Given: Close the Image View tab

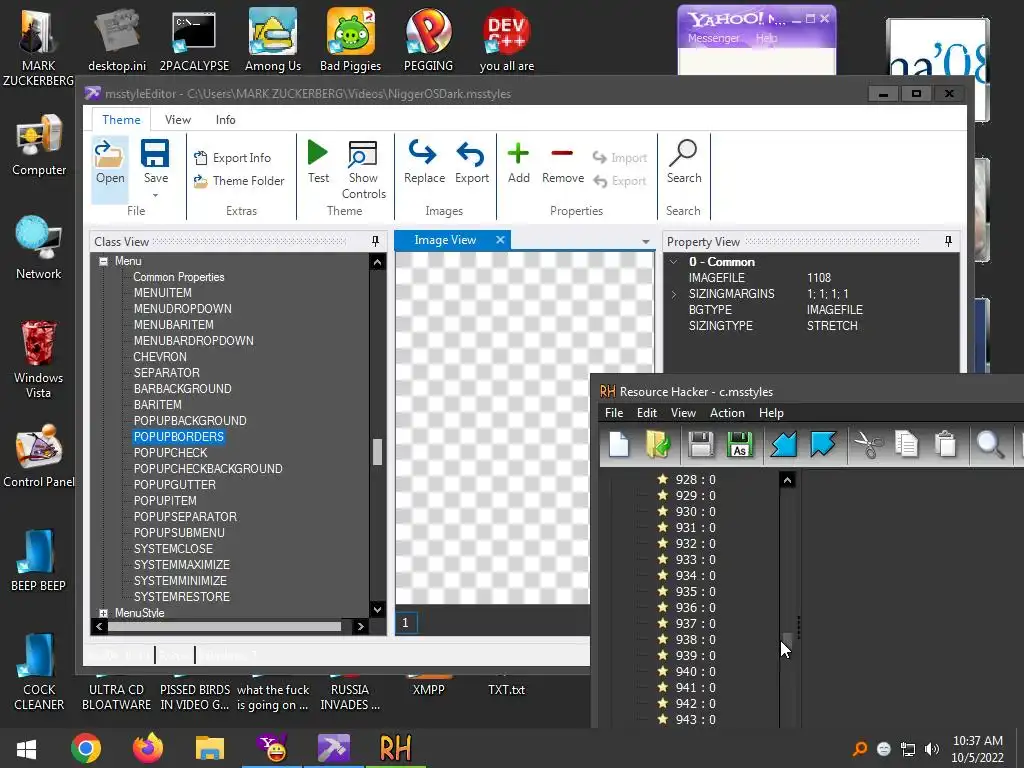Looking at the screenshot, I should coord(500,240).
